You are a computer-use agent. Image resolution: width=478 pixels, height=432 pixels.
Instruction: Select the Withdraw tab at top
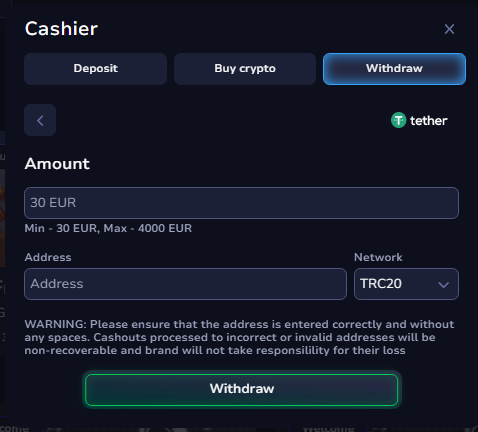394,69
